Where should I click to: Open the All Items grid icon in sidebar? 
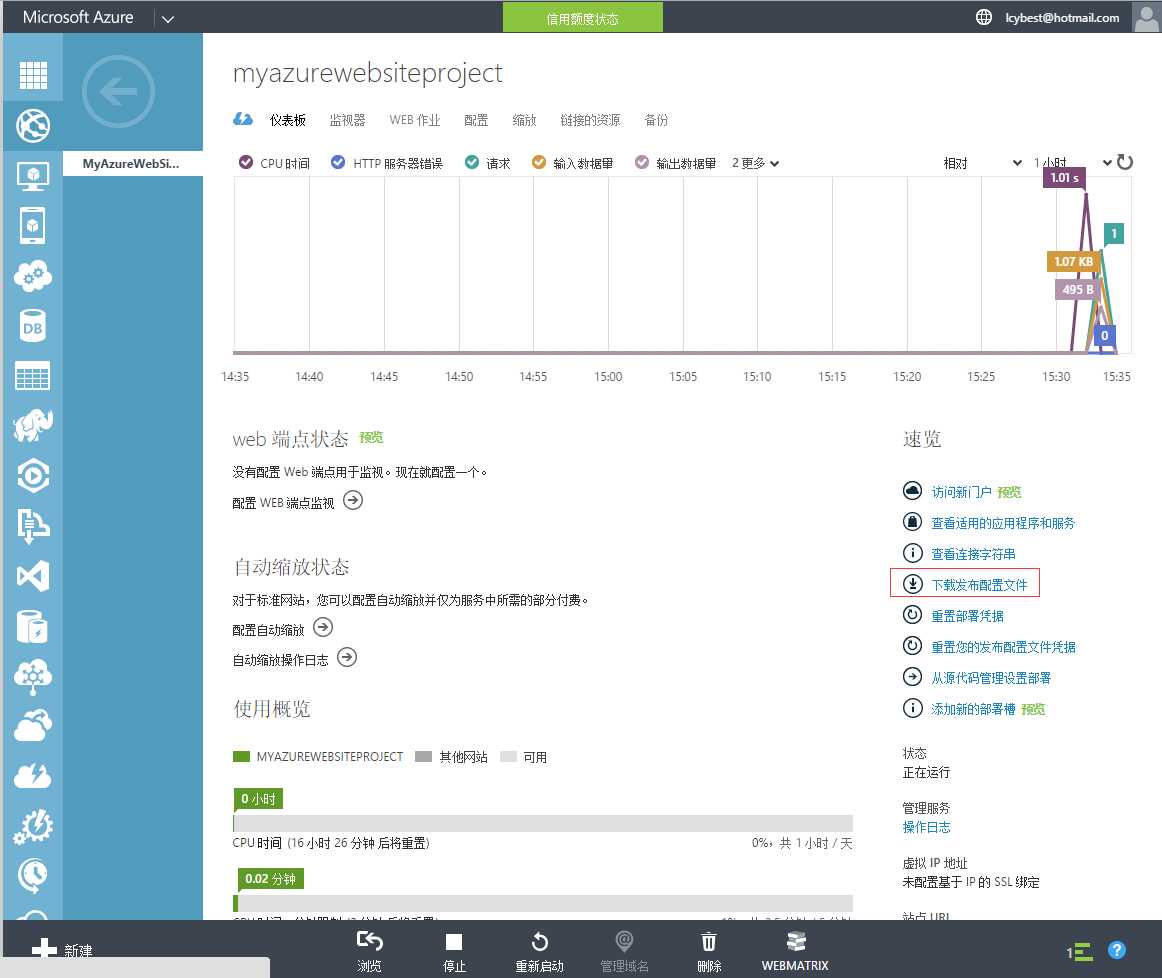click(x=33, y=75)
